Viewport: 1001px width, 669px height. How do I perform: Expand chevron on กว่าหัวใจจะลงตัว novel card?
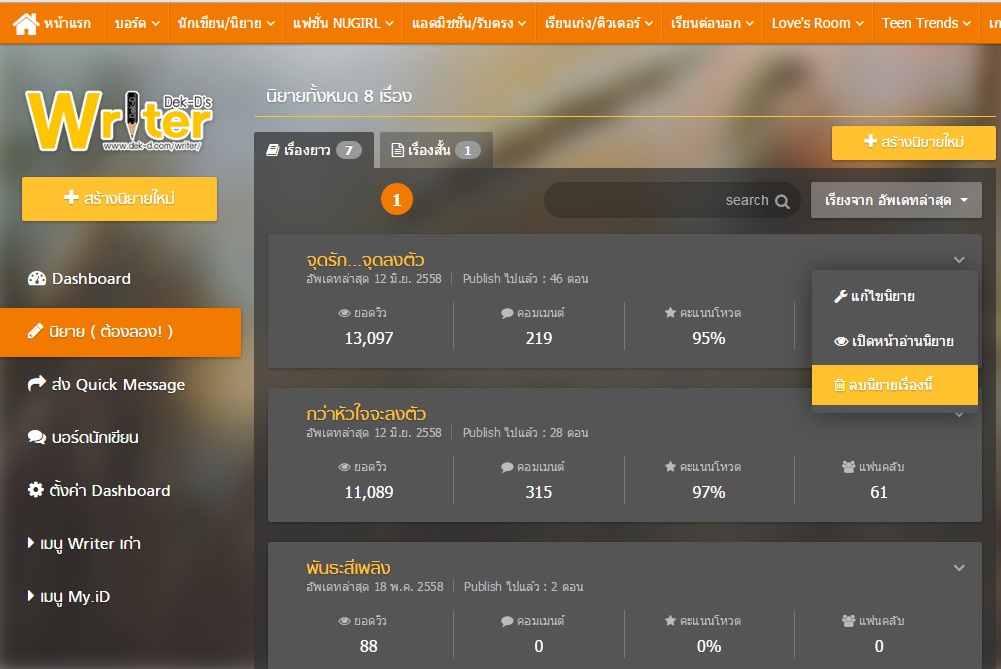point(959,414)
